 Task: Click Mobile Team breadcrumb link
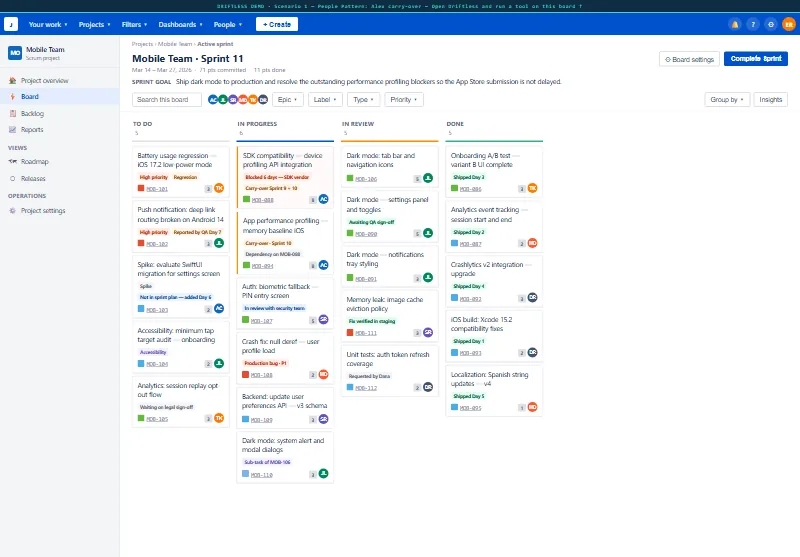(175, 44)
